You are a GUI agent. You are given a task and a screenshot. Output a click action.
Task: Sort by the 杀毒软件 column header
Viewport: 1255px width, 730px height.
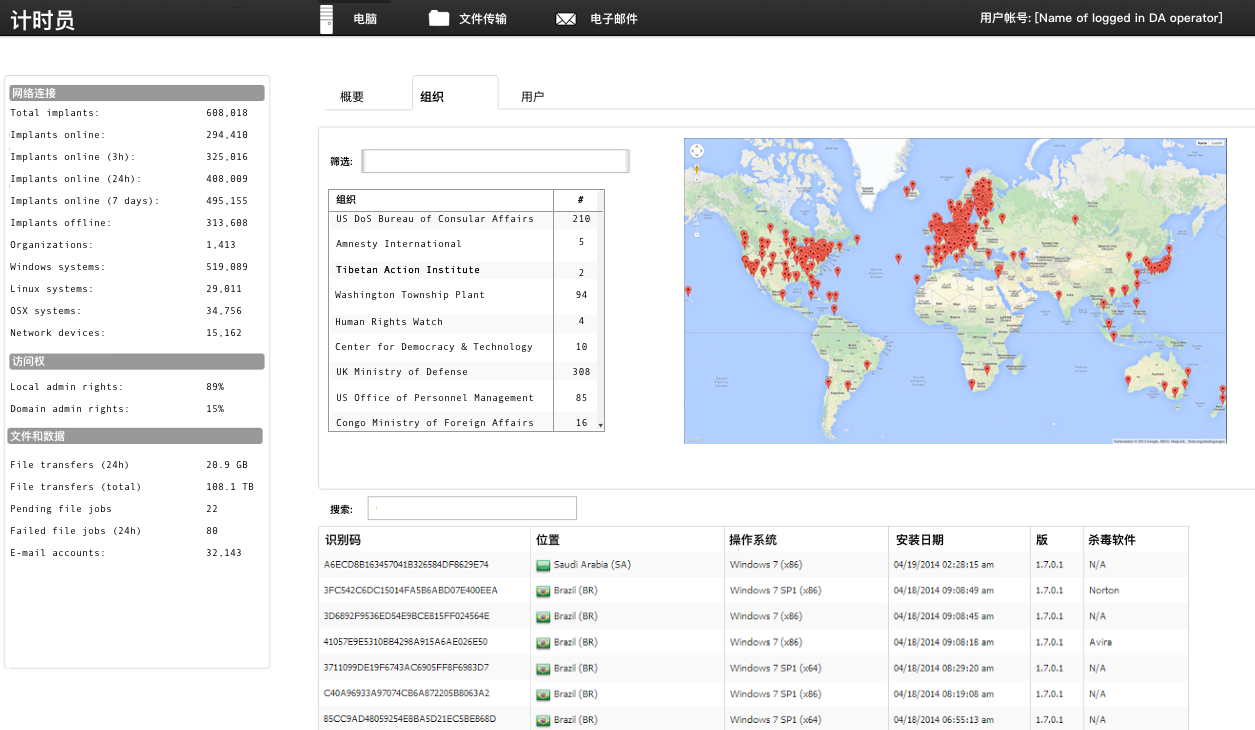pos(1135,539)
